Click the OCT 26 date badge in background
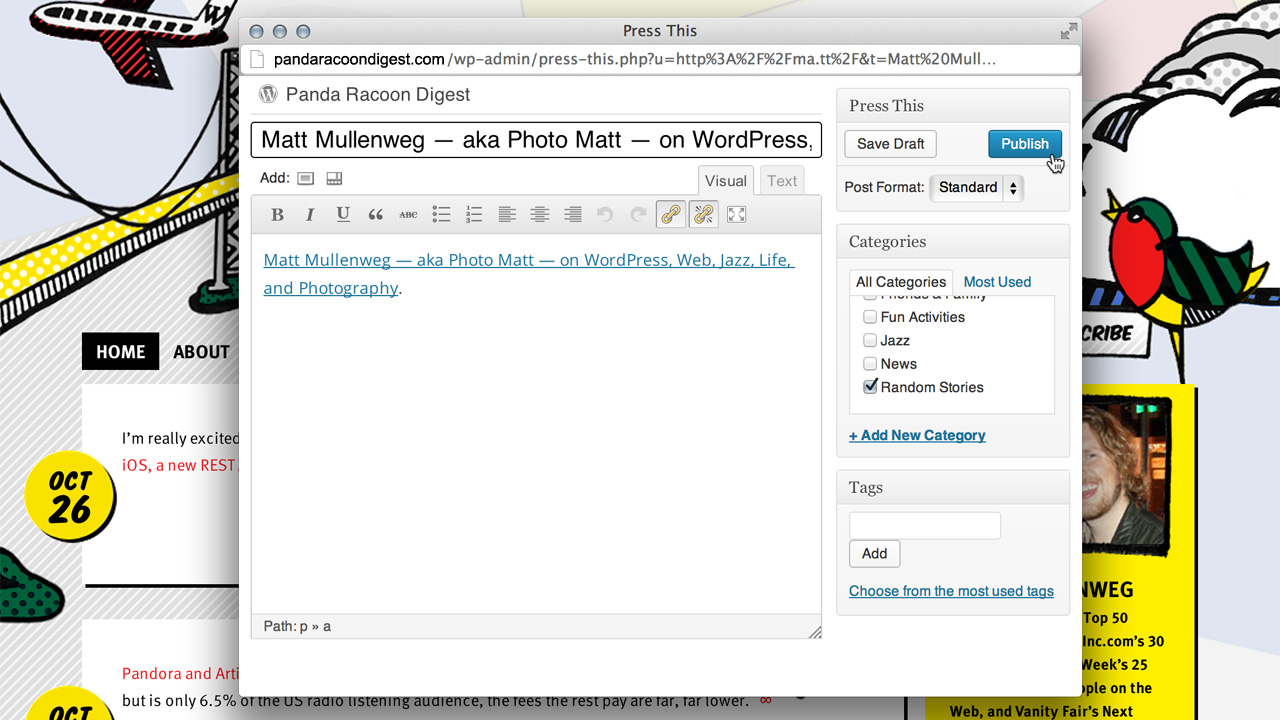 pos(70,496)
